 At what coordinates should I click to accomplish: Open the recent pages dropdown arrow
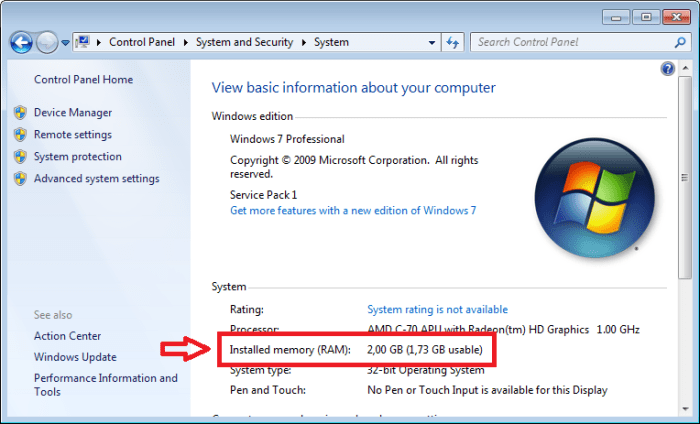click(65, 43)
